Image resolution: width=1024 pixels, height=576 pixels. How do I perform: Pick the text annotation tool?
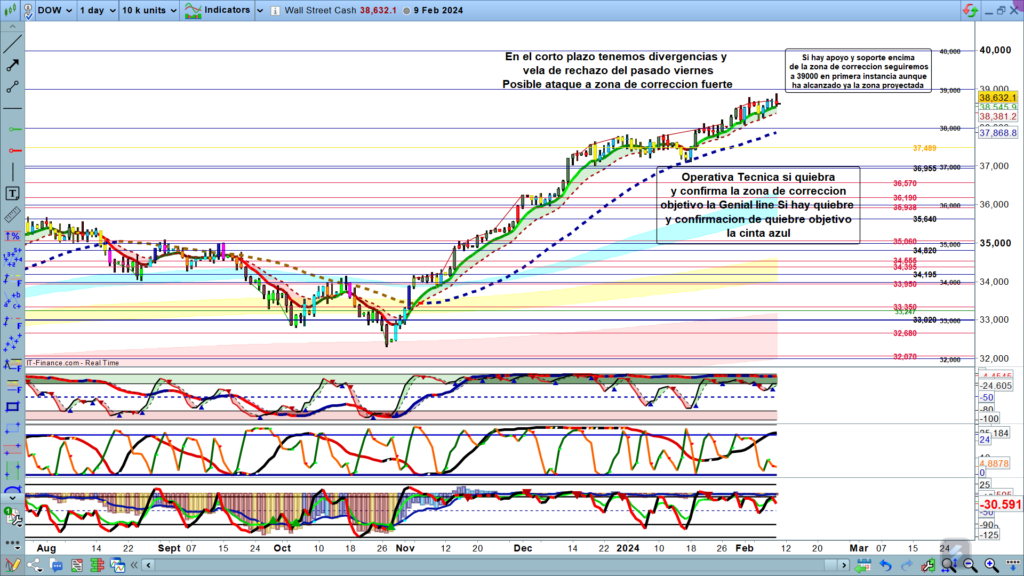point(13,193)
